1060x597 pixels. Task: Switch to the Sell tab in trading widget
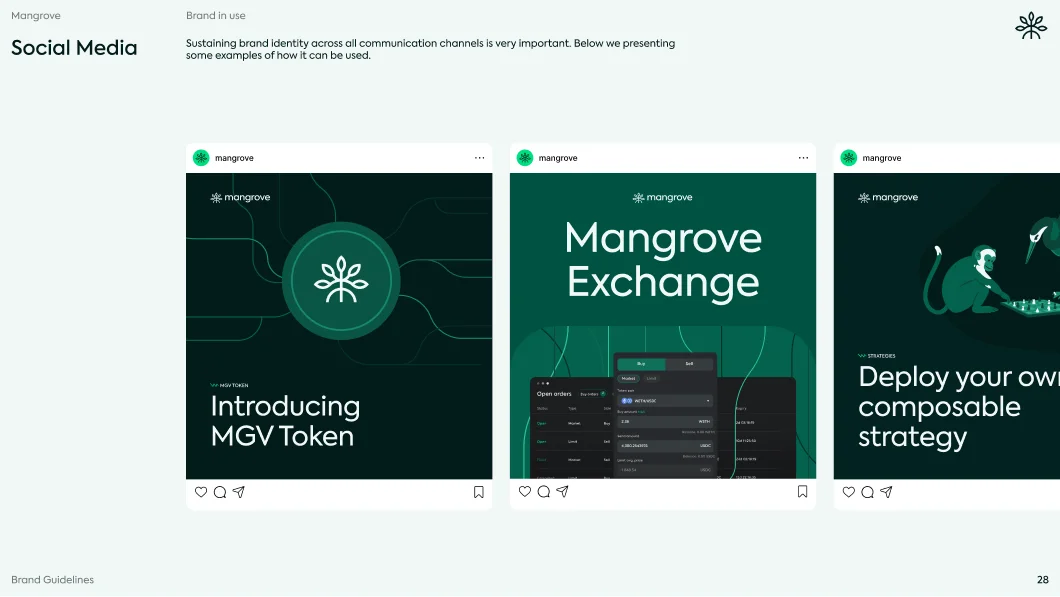coord(688,364)
